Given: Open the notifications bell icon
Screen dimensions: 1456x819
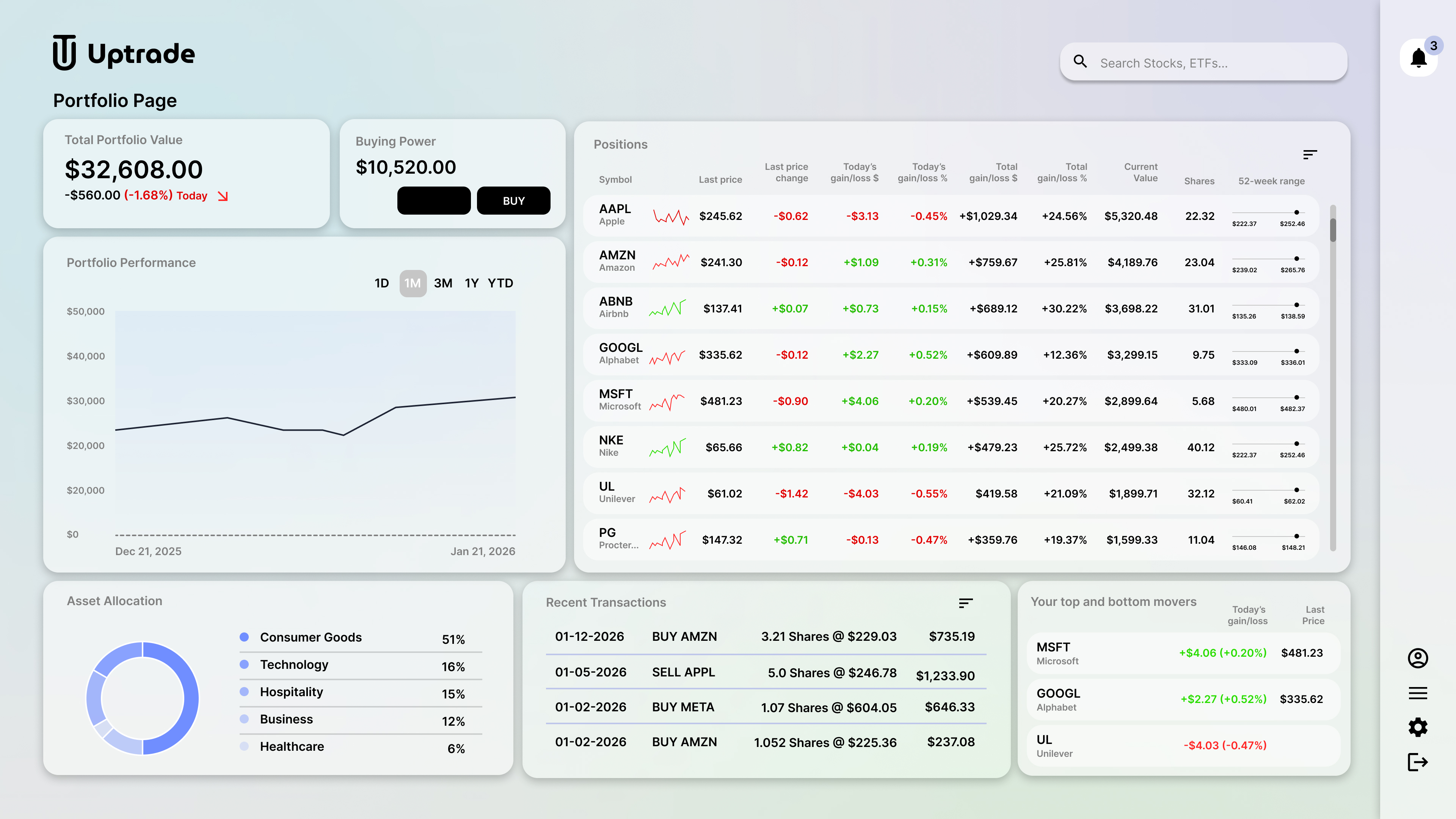Looking at the screenshot, I should [1418, 58].
